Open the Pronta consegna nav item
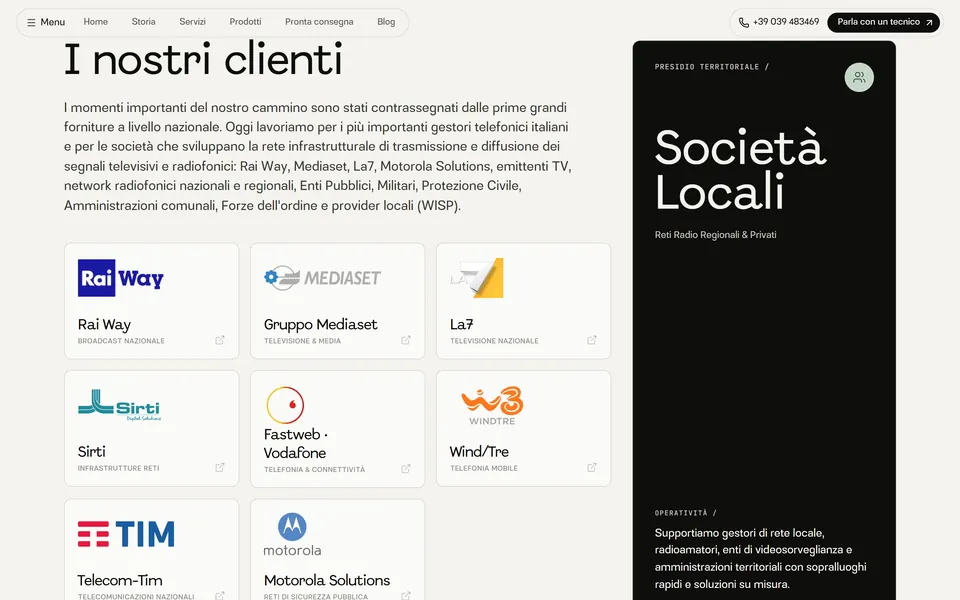 tap(319, 21)
